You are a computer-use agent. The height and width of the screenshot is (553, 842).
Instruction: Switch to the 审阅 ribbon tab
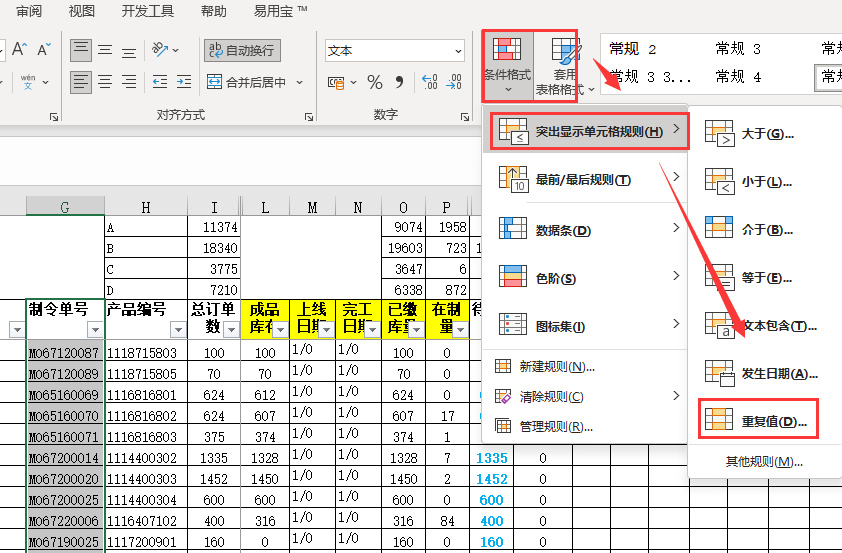pyautogui.click(x=28, y=11)
